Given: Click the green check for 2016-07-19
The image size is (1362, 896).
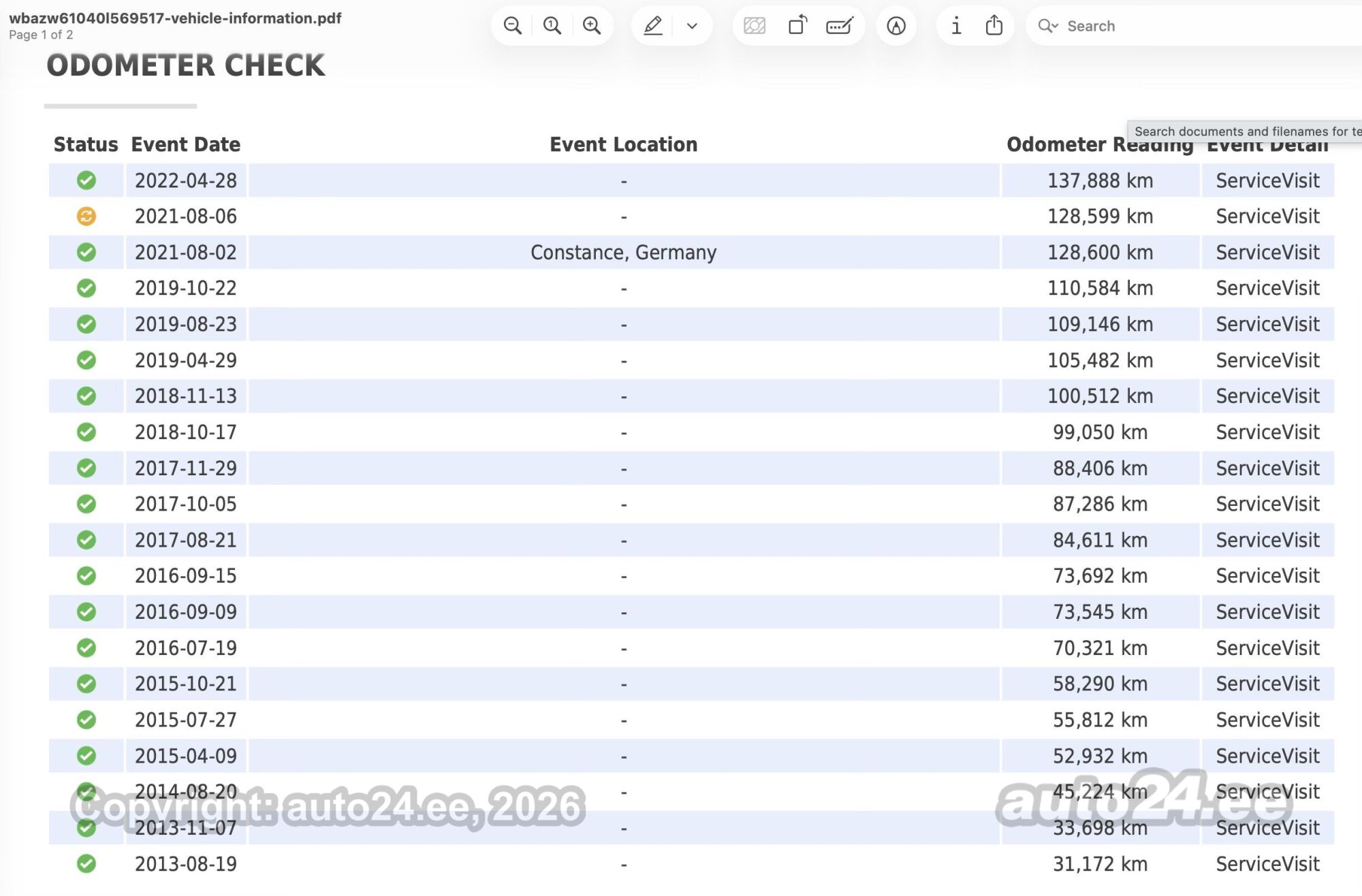Looking at the screenshot, I should coord(86,648).
